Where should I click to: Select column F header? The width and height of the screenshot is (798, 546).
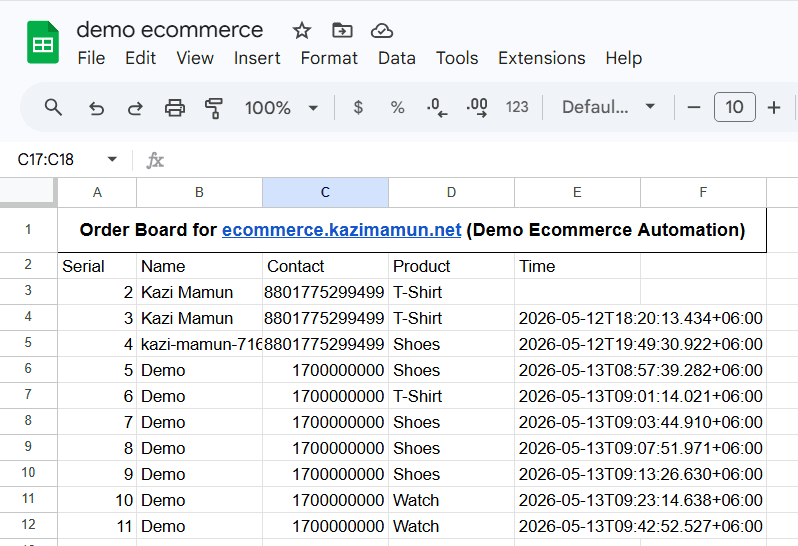click(703, 192)
